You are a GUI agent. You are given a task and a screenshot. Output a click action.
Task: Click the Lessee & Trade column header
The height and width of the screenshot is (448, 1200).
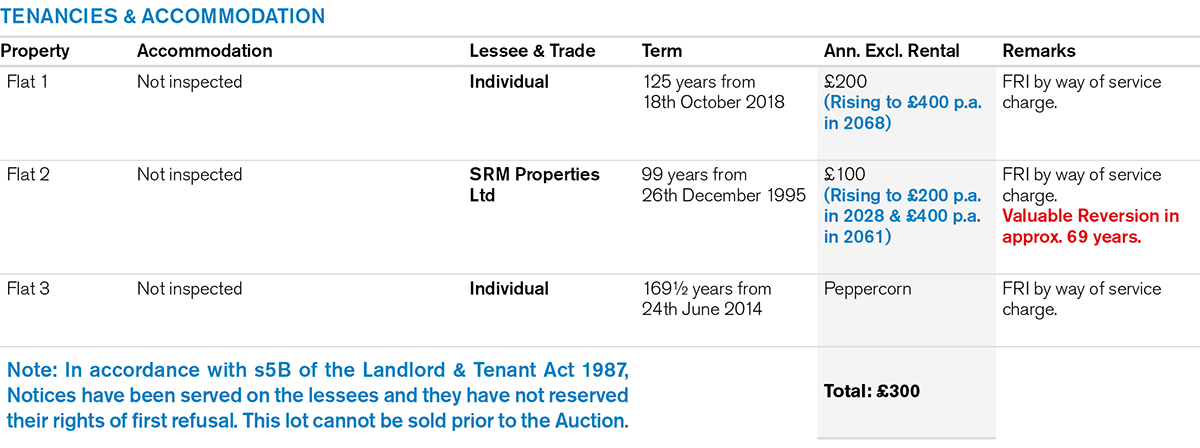pyautogui.click(x=532, y=51)
